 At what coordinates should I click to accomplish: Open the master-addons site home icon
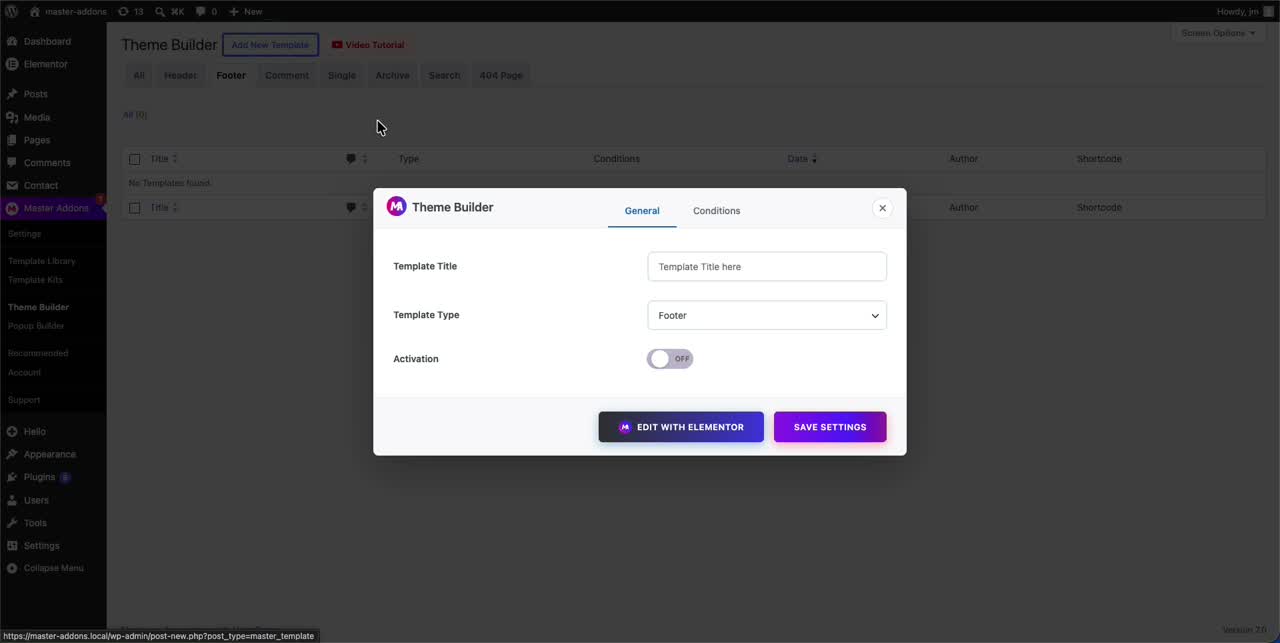point(35,11)
